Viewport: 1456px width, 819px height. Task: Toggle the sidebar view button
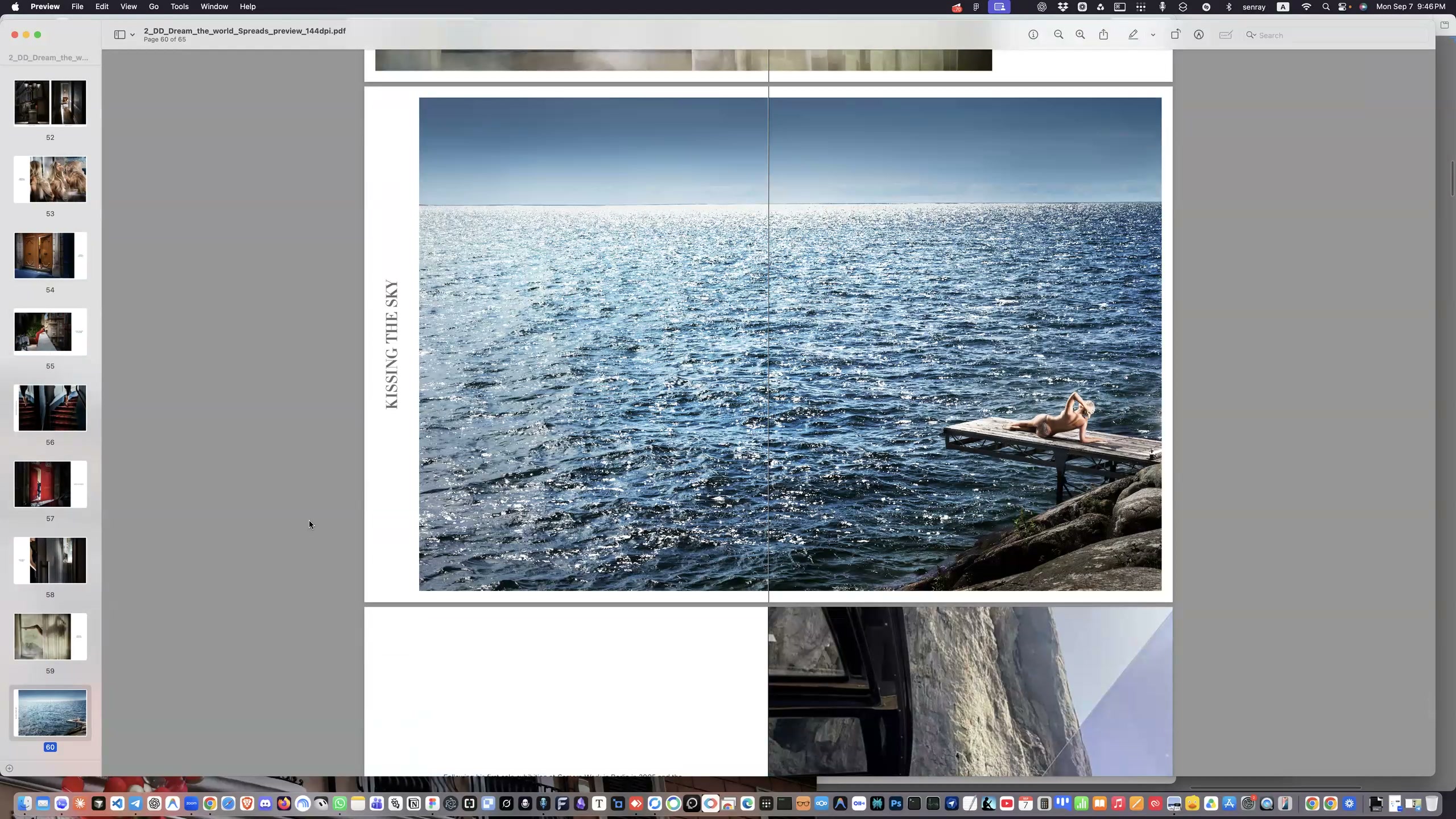coord(119,35)
